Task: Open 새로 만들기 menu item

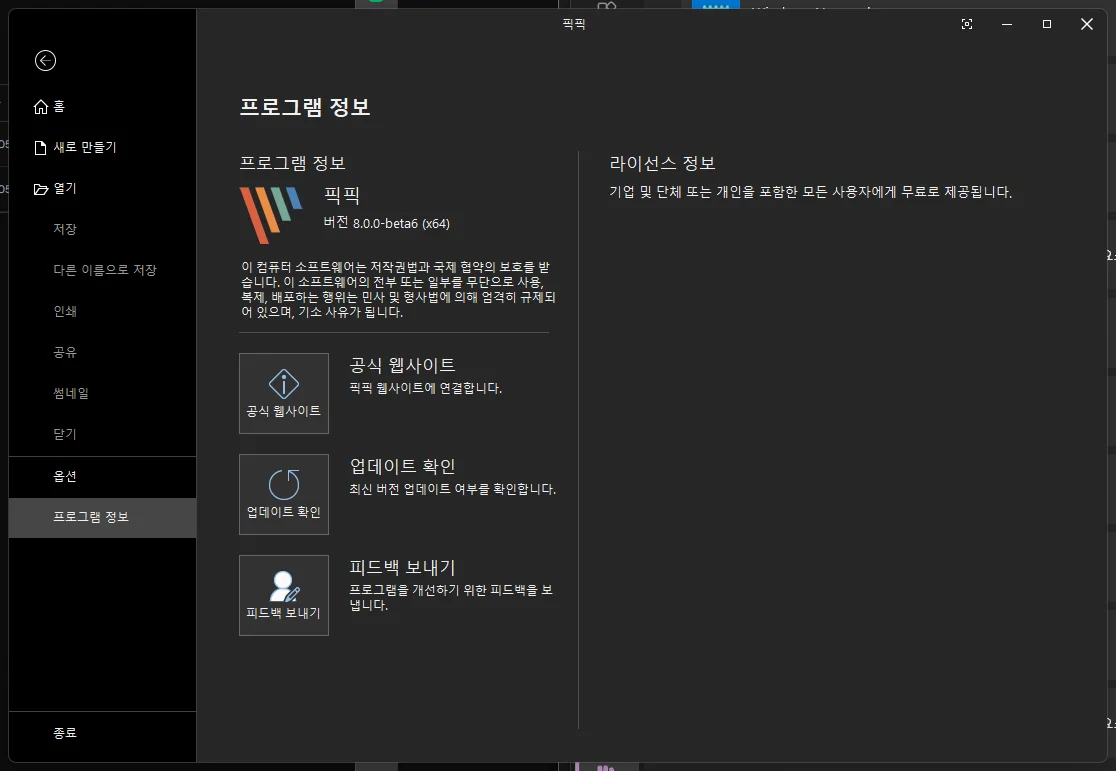Action: pyautogui.click(x=102, y=147)
